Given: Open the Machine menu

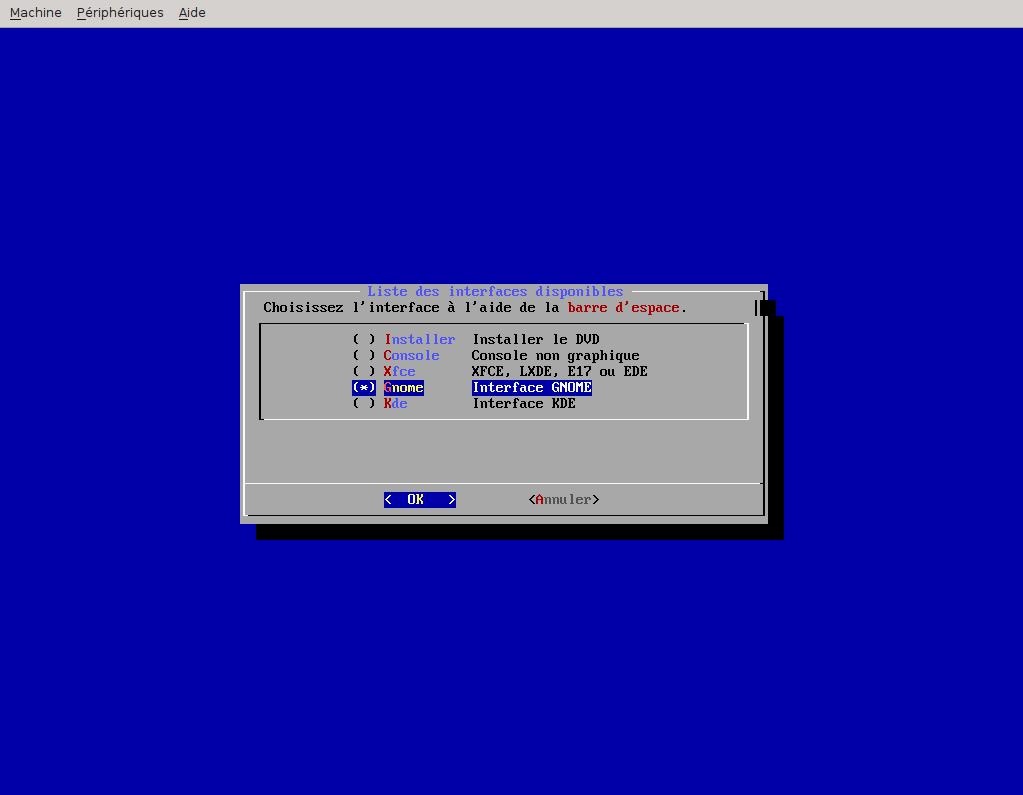Looking at the screenshot, I should [x=36, y=12].
